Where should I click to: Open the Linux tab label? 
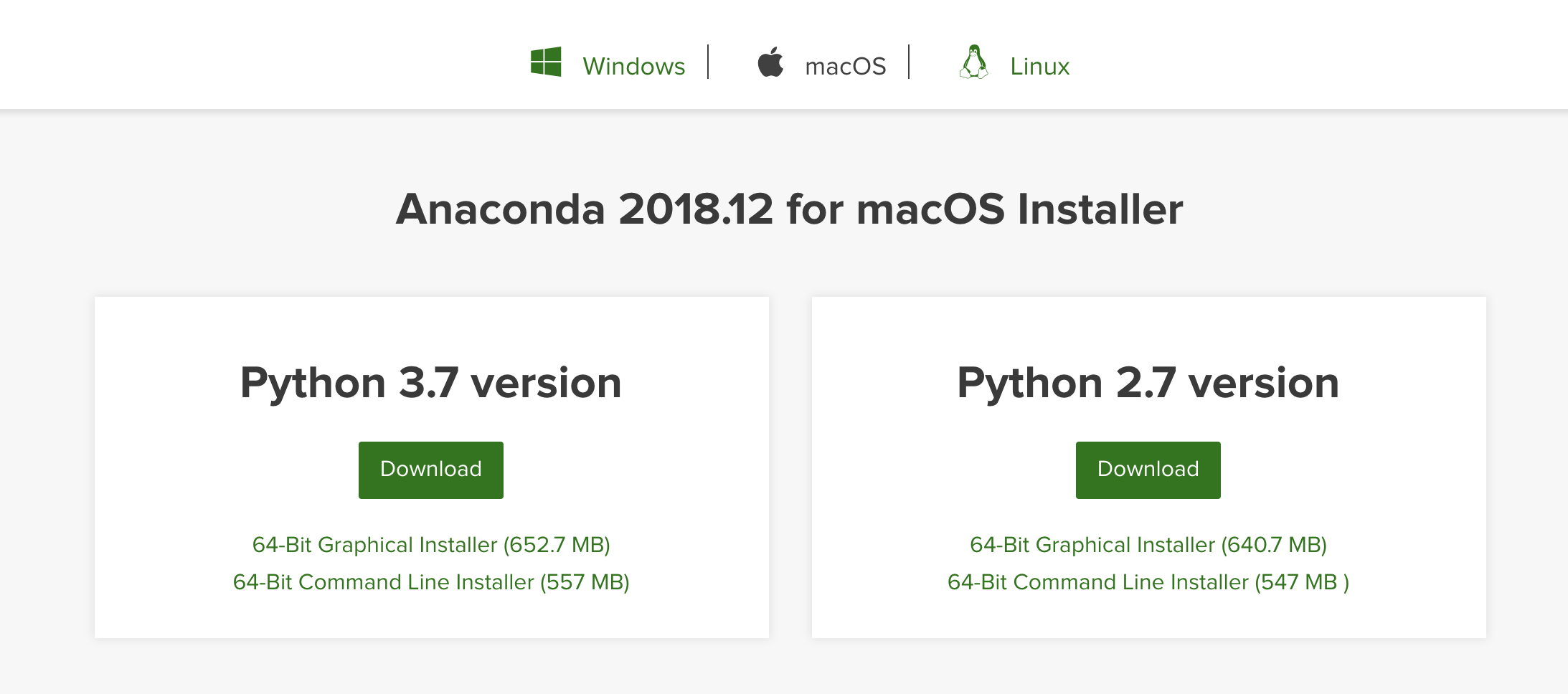click(1039, 66)
